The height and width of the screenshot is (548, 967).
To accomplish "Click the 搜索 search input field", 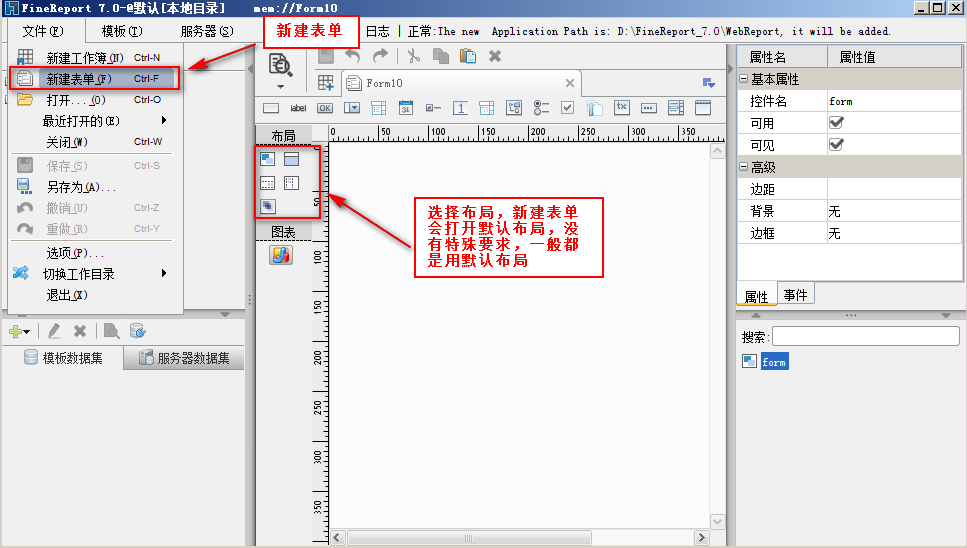I will click(x=866, y=336).
